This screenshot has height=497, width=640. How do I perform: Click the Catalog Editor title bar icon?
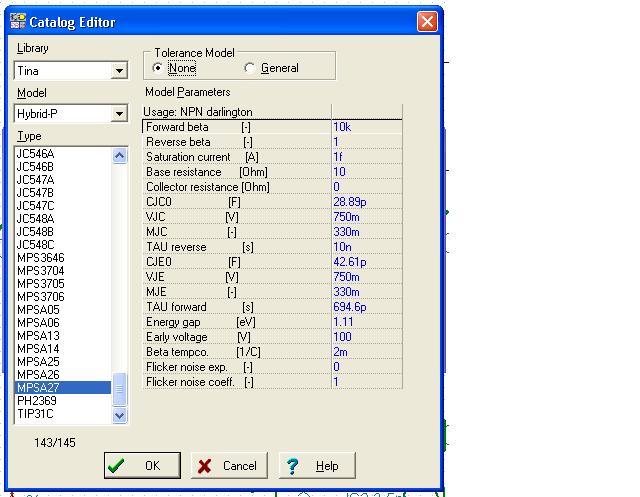(18, 21)
